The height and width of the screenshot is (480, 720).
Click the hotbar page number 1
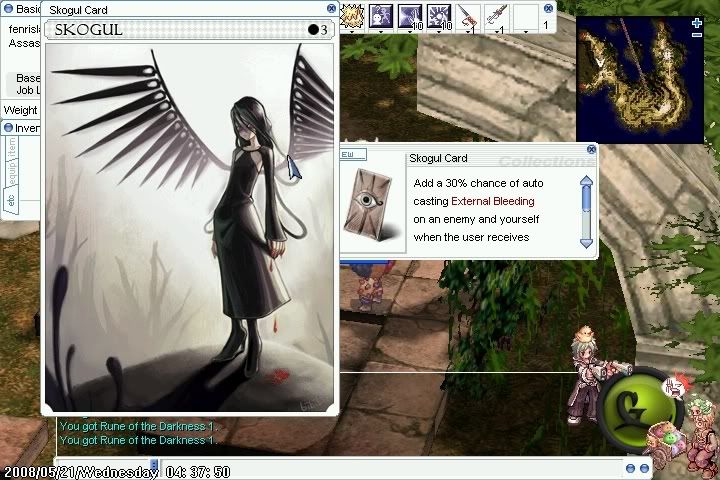click(x=546, y=25)
